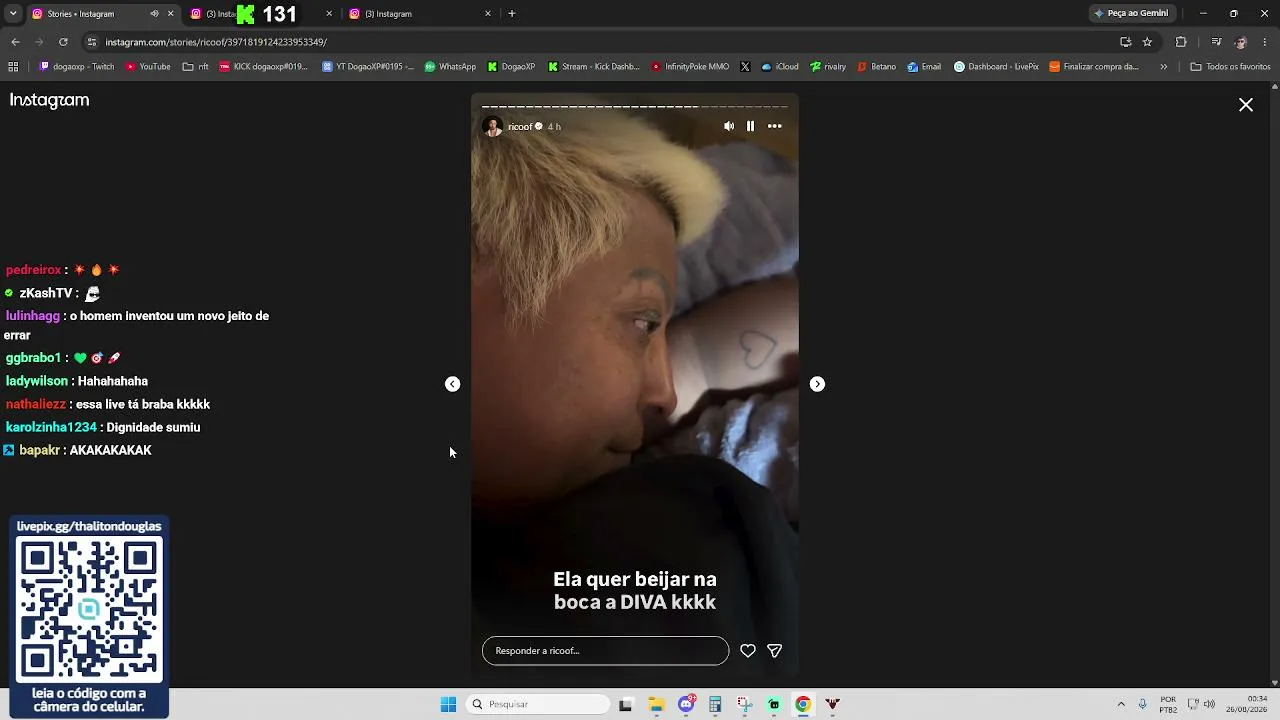Image resolution: width=1280 pixels, height=720 pixels.
Task: Advance to the next story
Action: tap(817, 384)
